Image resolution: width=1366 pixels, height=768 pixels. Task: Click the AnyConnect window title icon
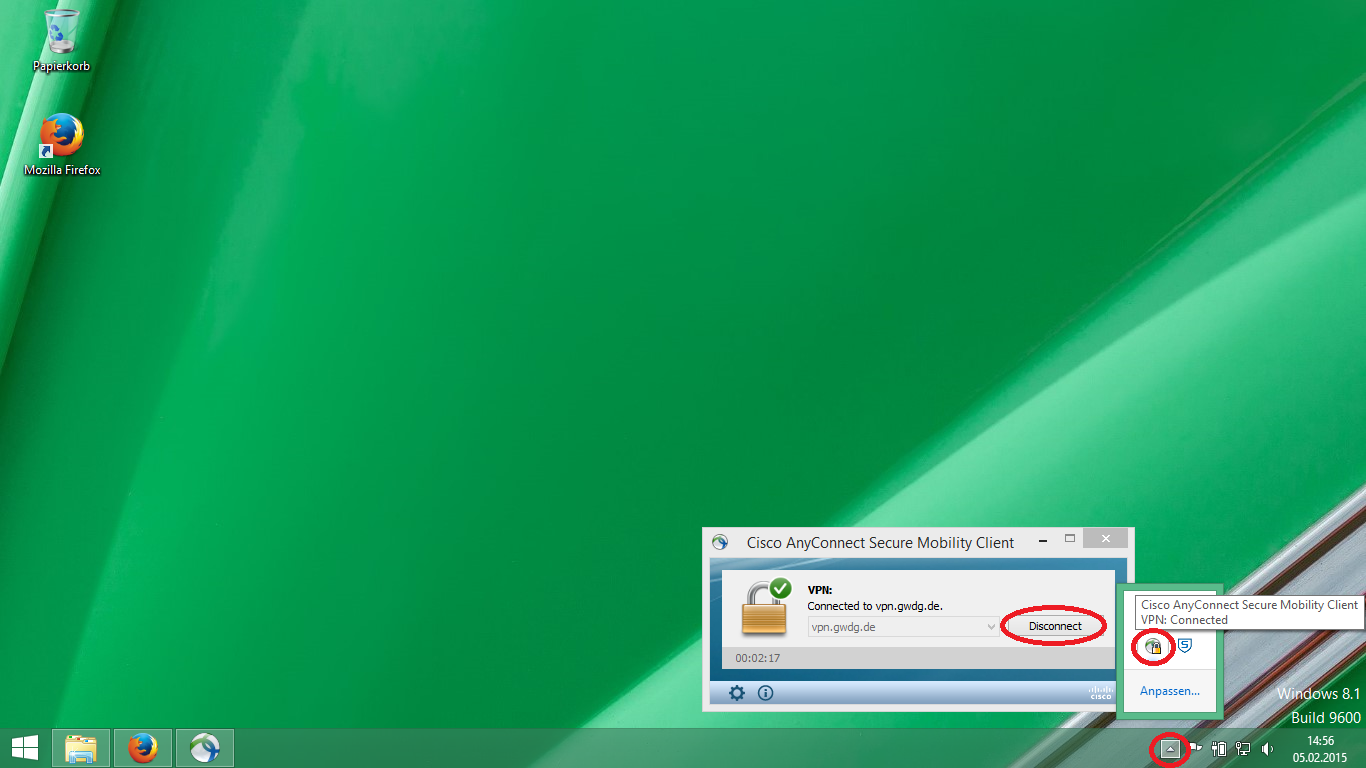point(720,542)
